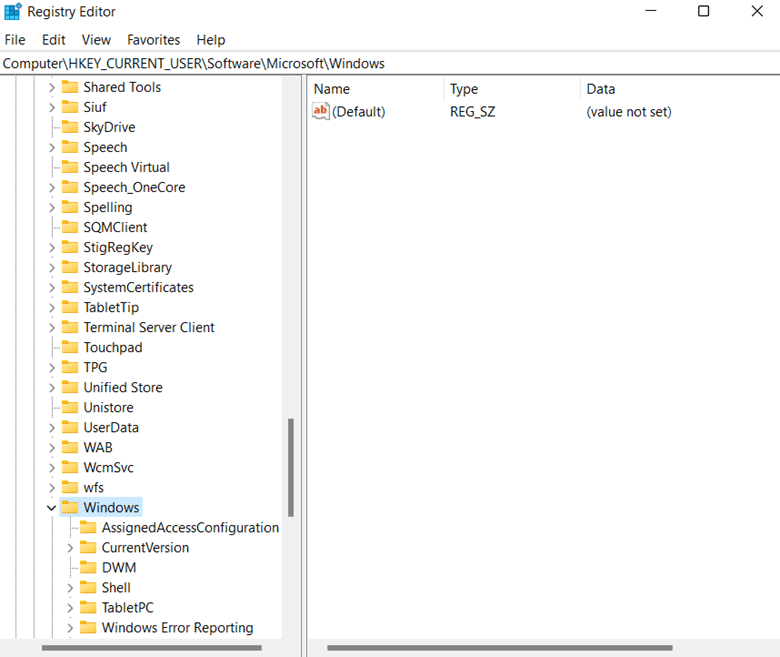Click the Siuf folder icon
The height and width of the screenshot is (657, 780).
point(70,107)
